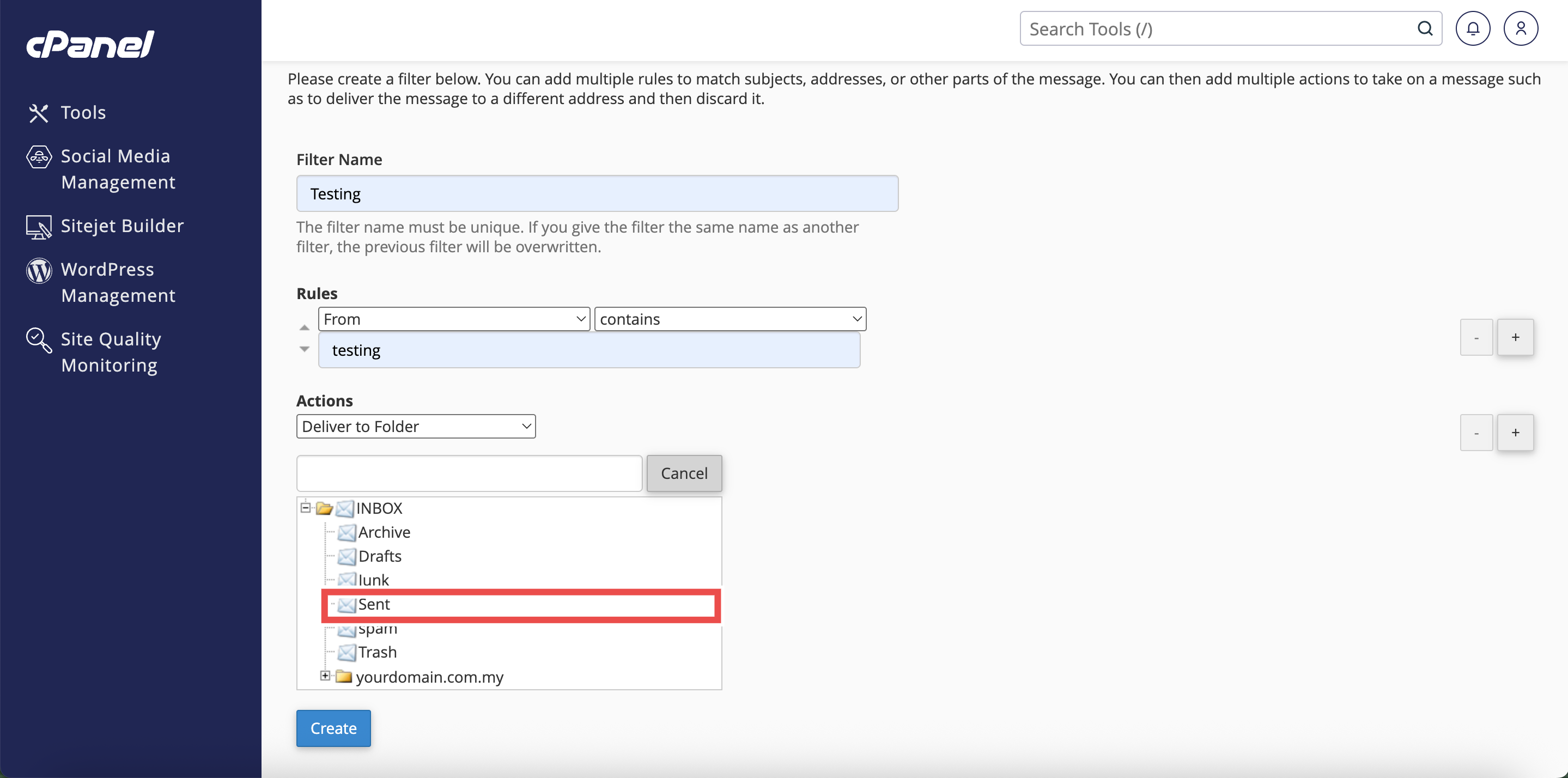This screenshot has height=778, width=1568.
Task: Open the Social Media Management icon
Action: [39, 157]
